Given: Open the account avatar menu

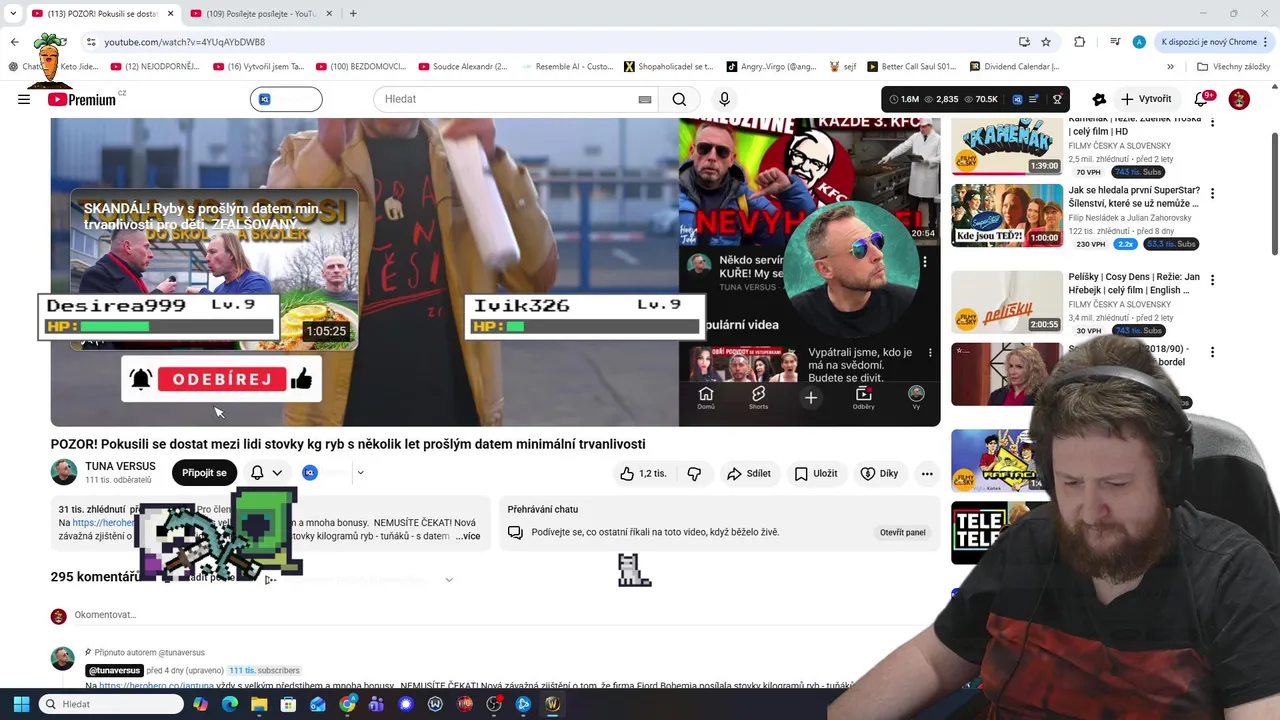Looking at the screenshot, I should [1239, 99].
